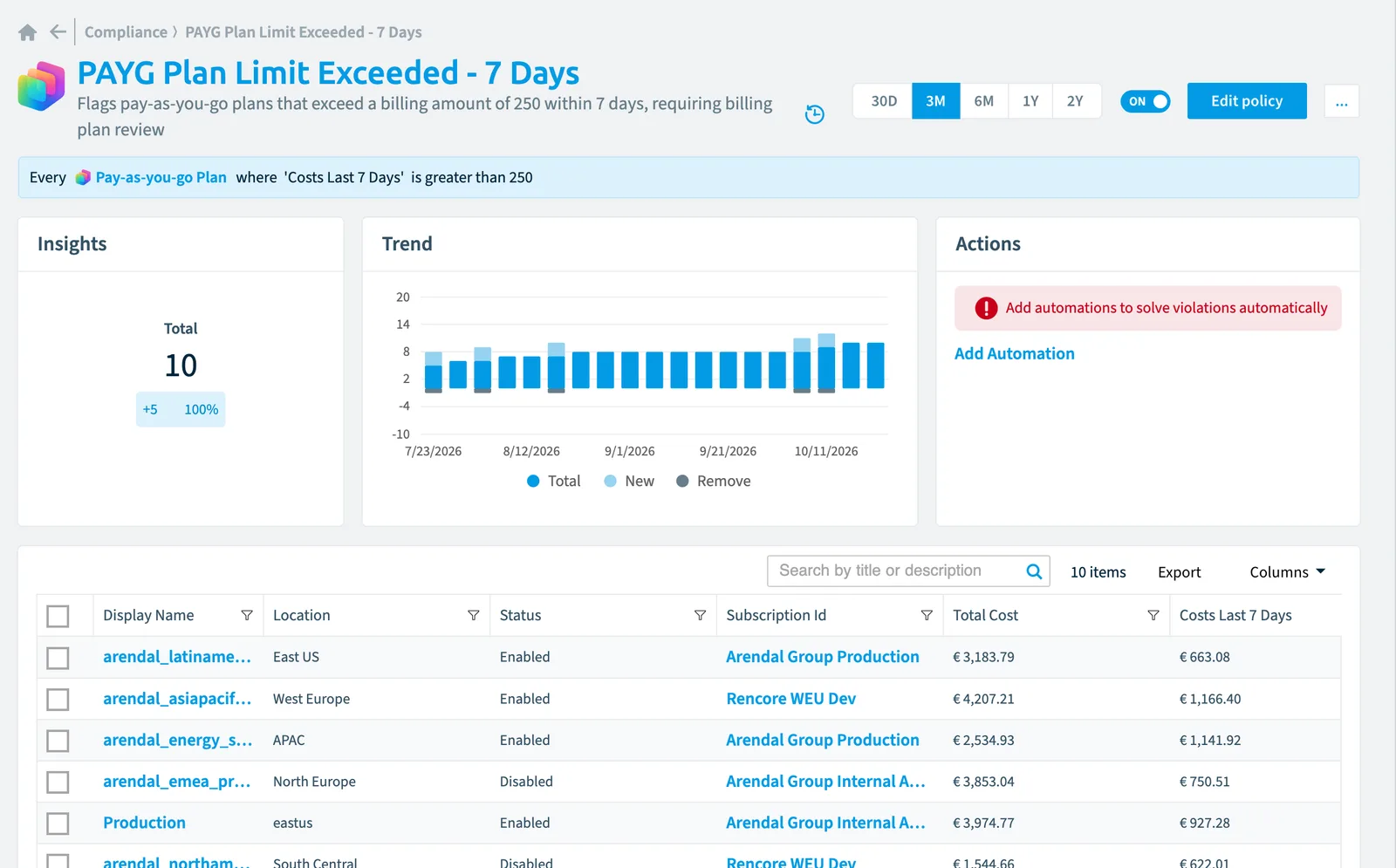Open the Compliance breadcrumb

126,32
